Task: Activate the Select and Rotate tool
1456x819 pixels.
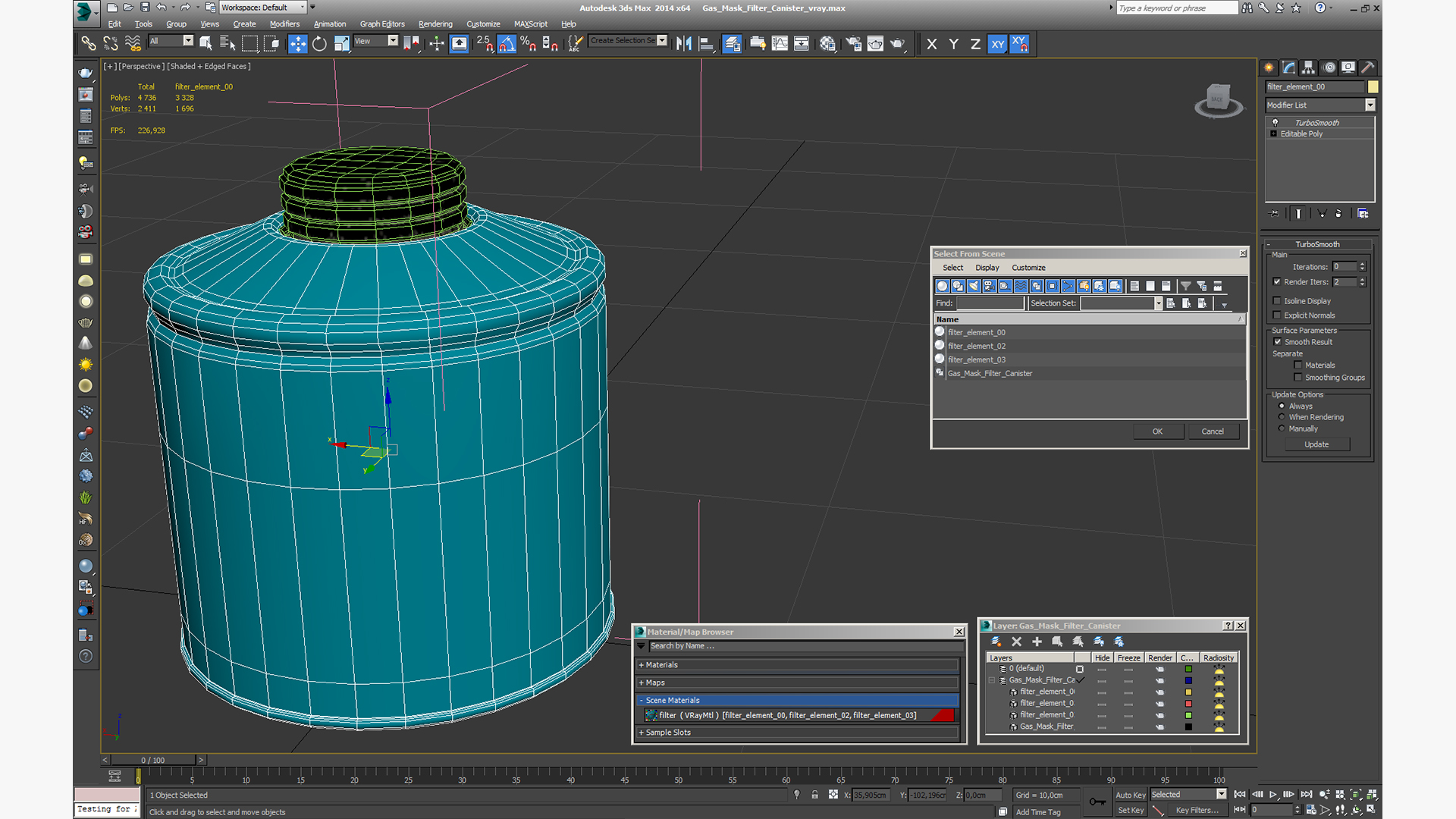Action: [x=320, y=44]
